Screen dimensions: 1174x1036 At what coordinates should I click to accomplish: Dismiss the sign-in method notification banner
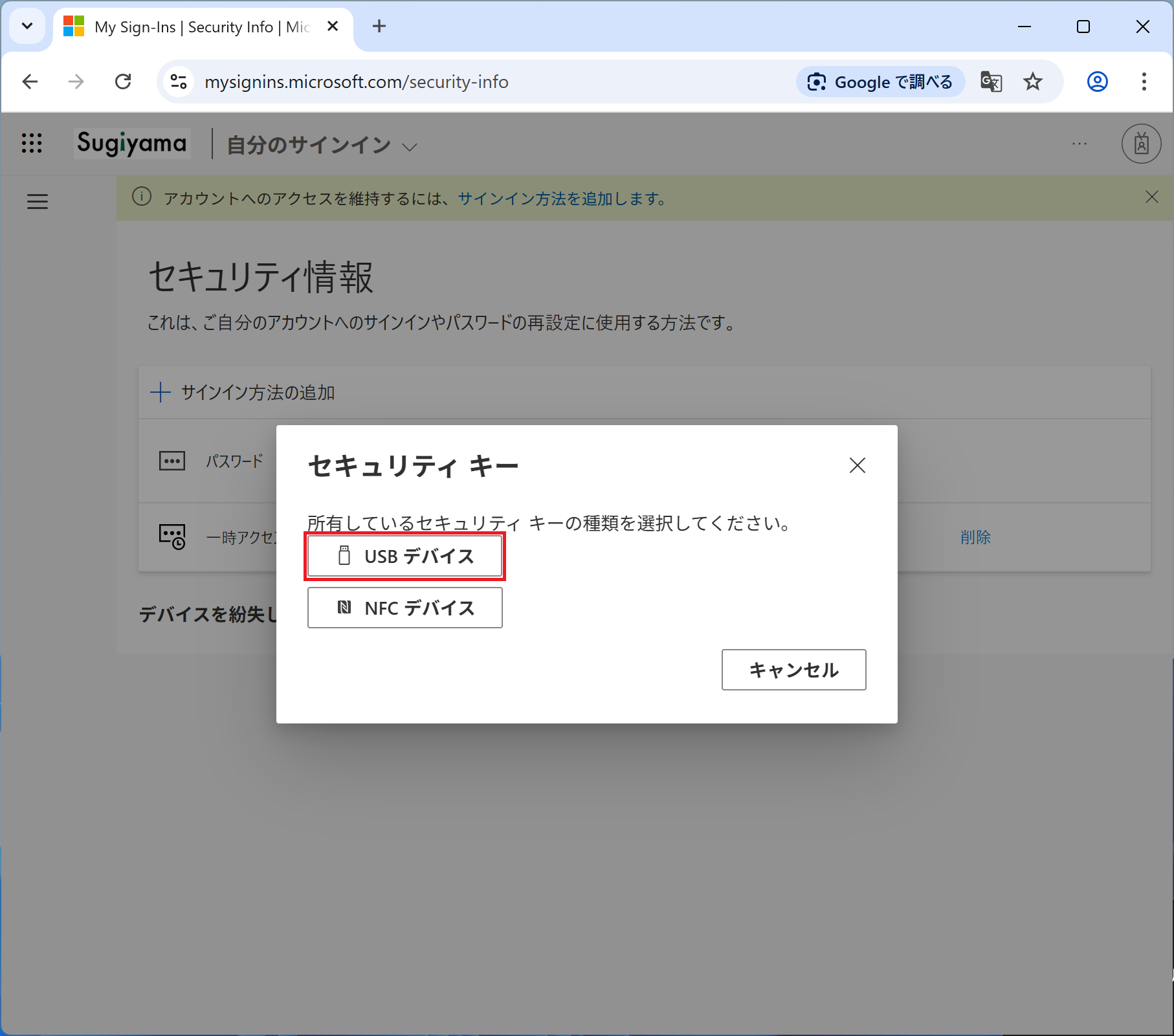pos(1151,197)
